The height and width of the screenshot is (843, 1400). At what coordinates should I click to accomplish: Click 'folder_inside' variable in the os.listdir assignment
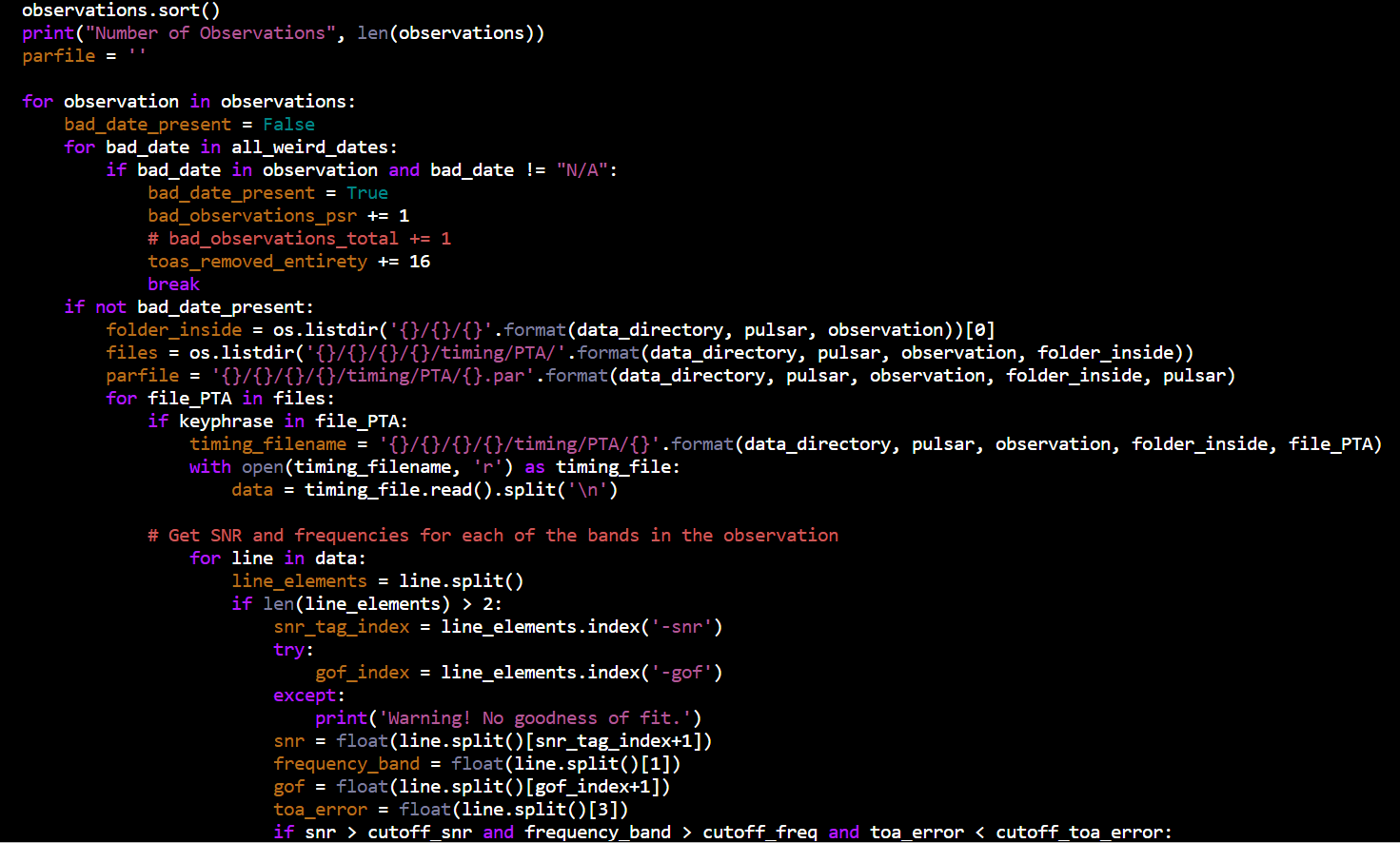(x=174, y=330)
